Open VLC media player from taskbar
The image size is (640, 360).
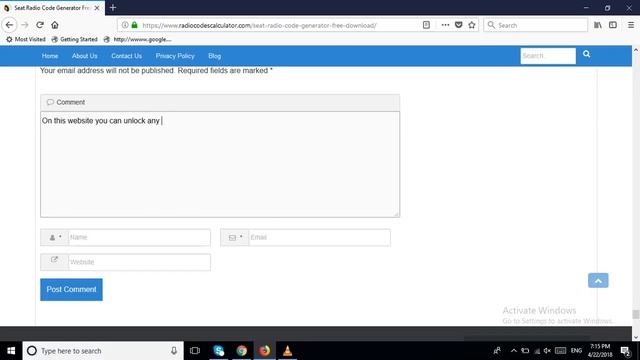pyautogui.click(x=287, y=351)
